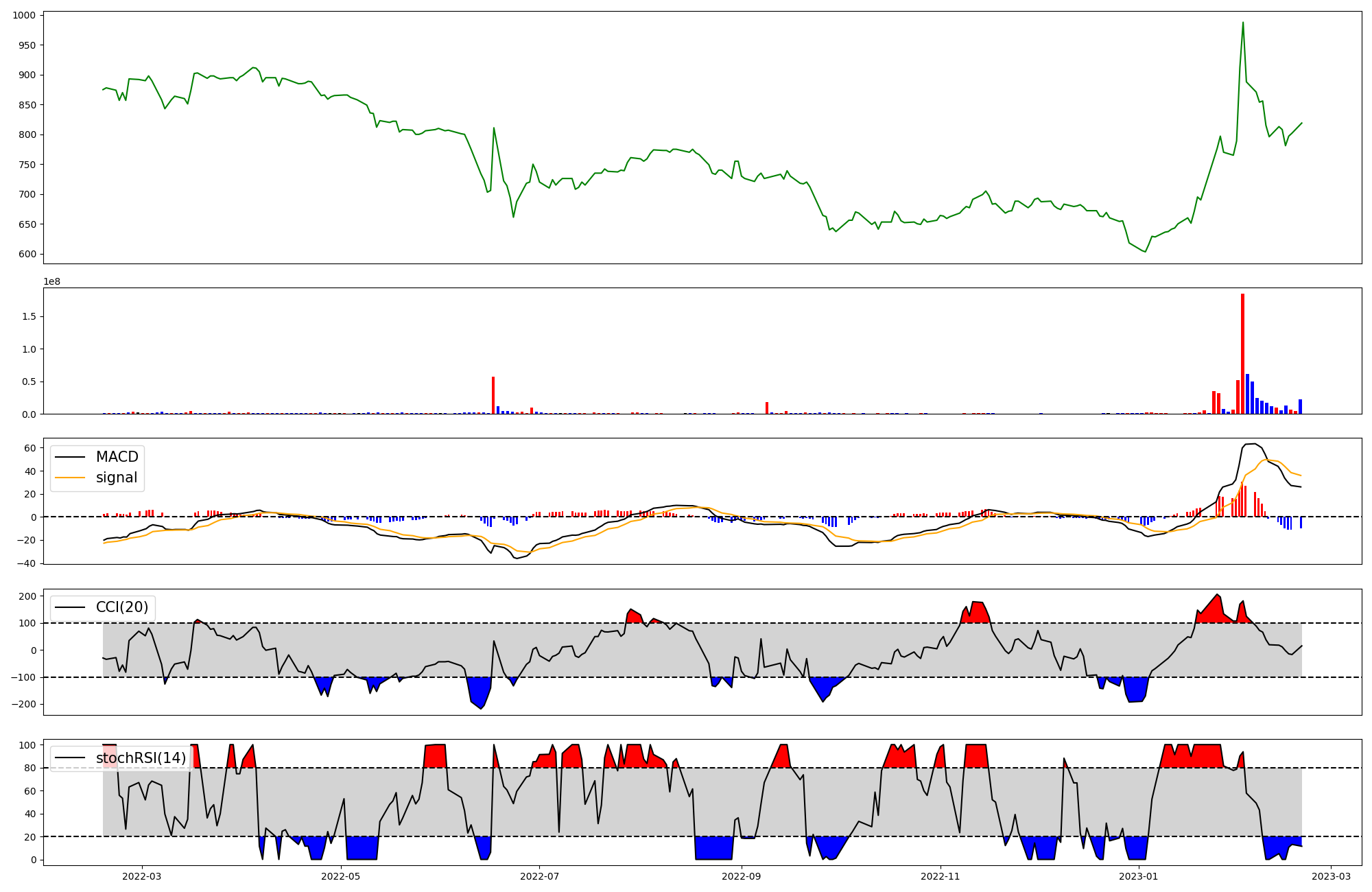This screenshot has width=1372, height=892.
Task: Click the orange signal legend line swatch
Action: (x=70, y=478)
